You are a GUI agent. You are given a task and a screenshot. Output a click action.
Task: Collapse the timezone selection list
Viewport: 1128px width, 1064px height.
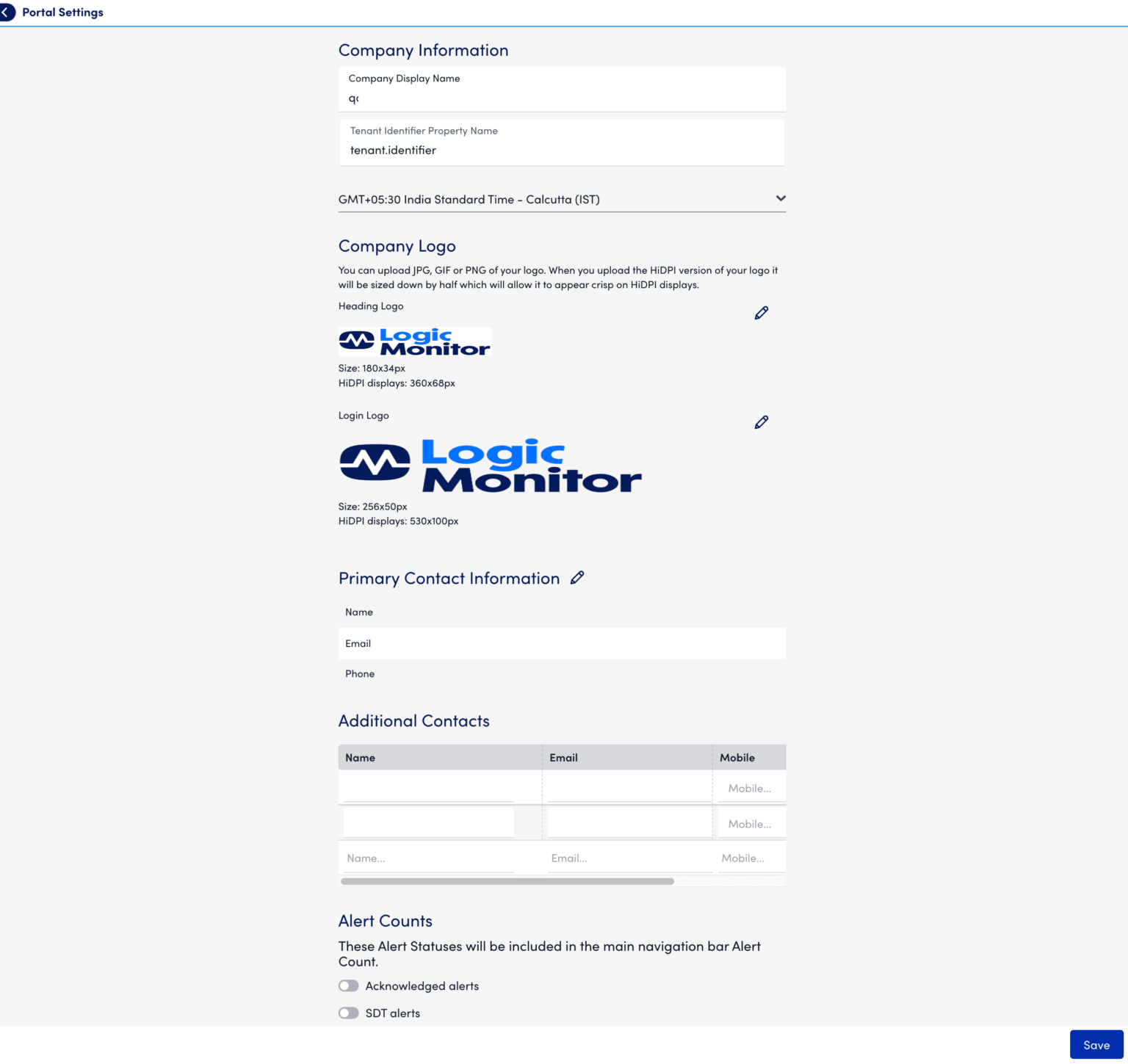click(781, 198)
